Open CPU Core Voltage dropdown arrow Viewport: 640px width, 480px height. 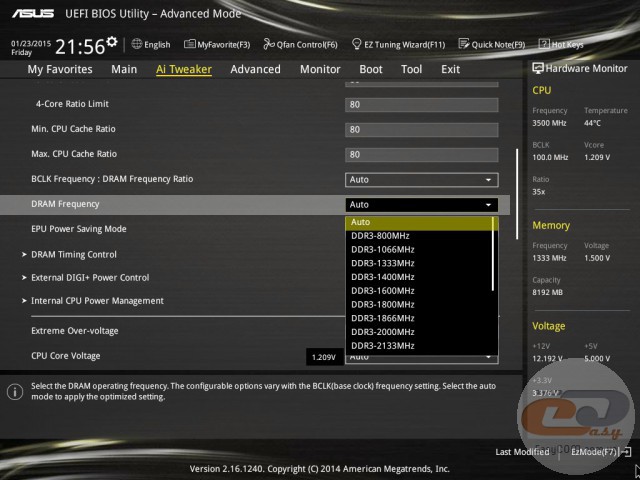point(488,358)
